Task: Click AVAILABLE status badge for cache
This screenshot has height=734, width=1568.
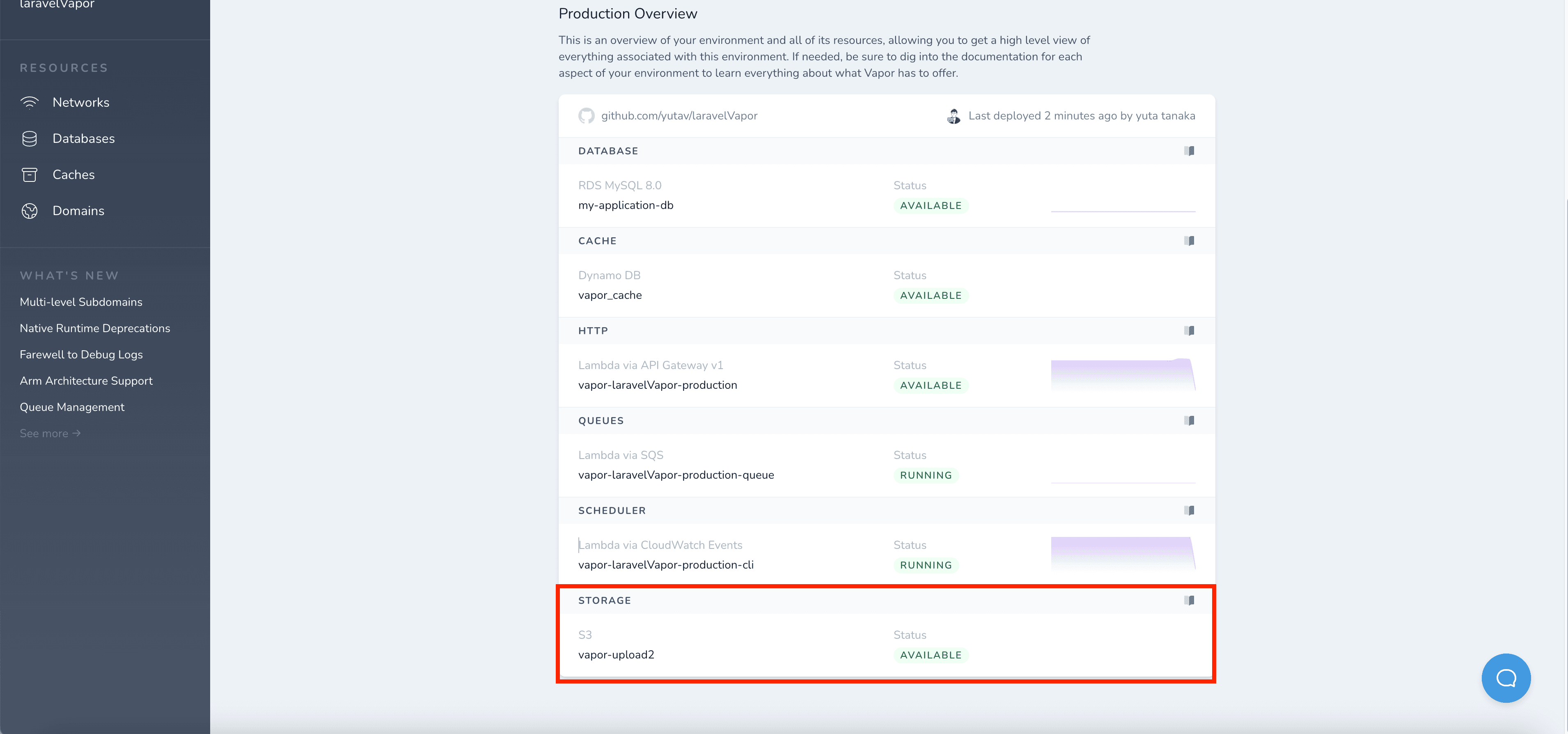Action: pos(931,296)
